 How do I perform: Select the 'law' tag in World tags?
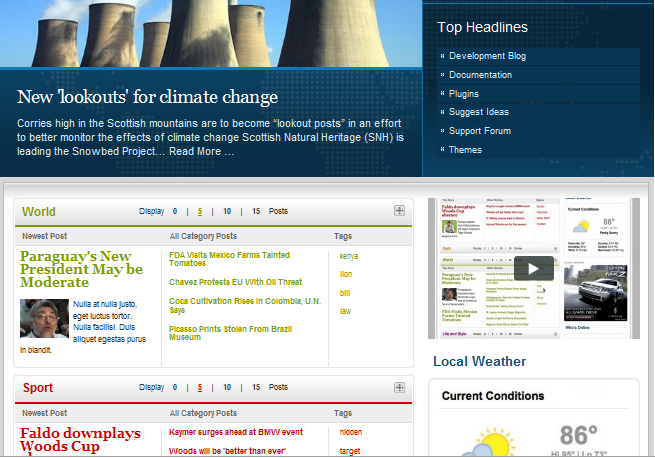click(x=345, y=311)
